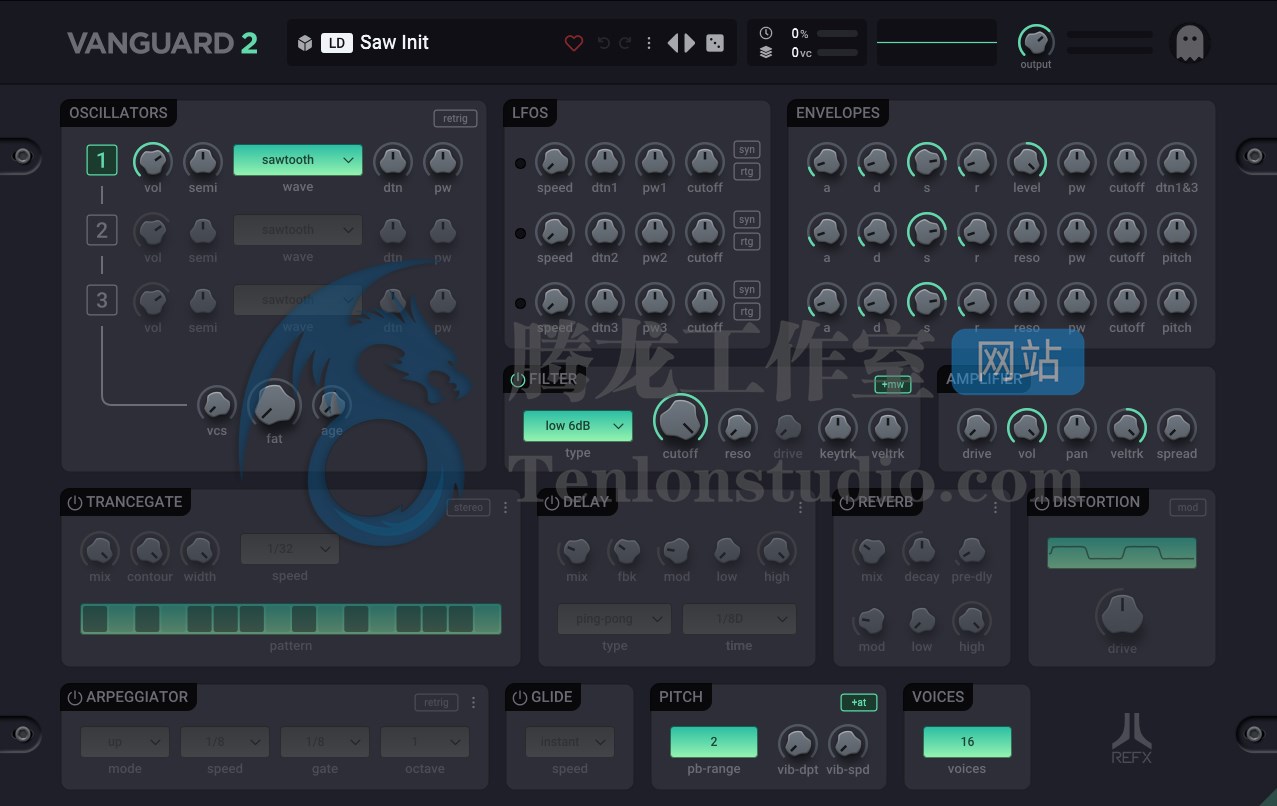Viewport: 1277px width, 806px height.
Task: Click the amplifier spread knob
Action: click(x=1177, y=428)
